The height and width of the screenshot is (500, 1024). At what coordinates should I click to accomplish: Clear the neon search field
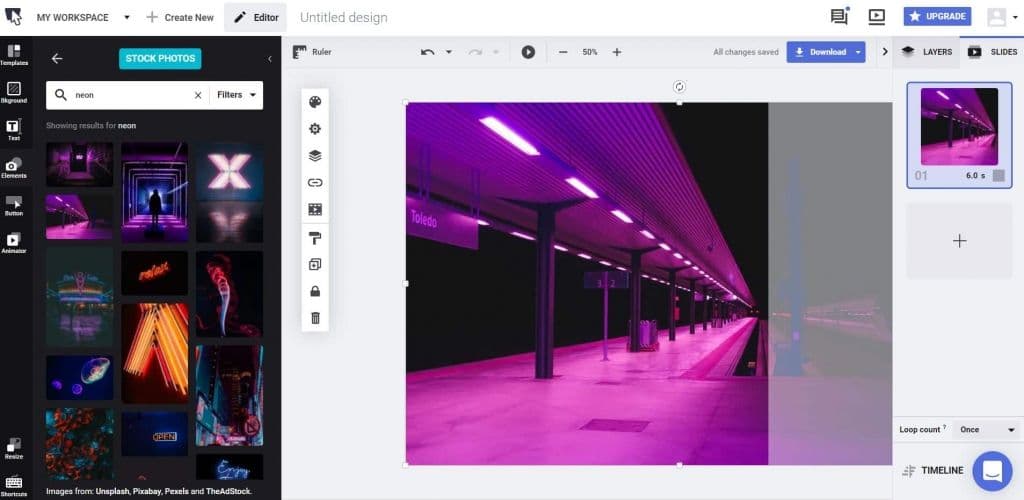(197, 95)
